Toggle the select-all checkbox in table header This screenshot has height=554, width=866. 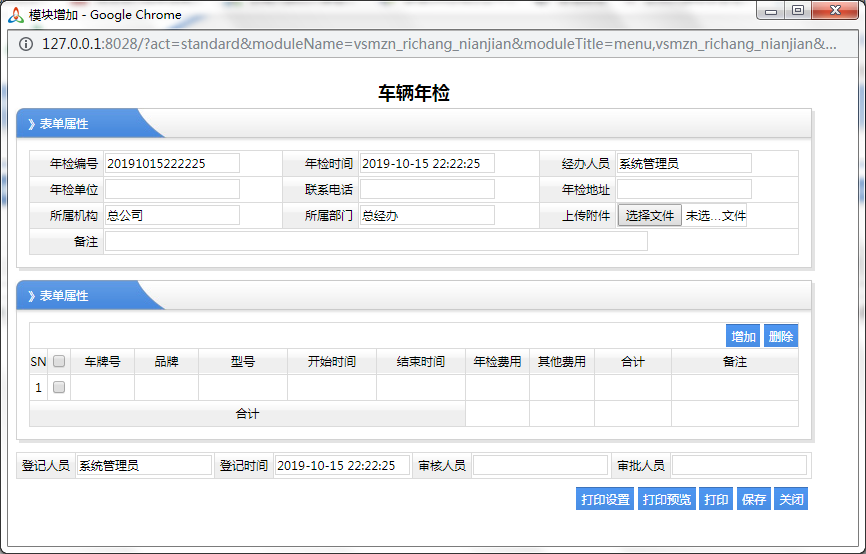(x=59, y=361)
